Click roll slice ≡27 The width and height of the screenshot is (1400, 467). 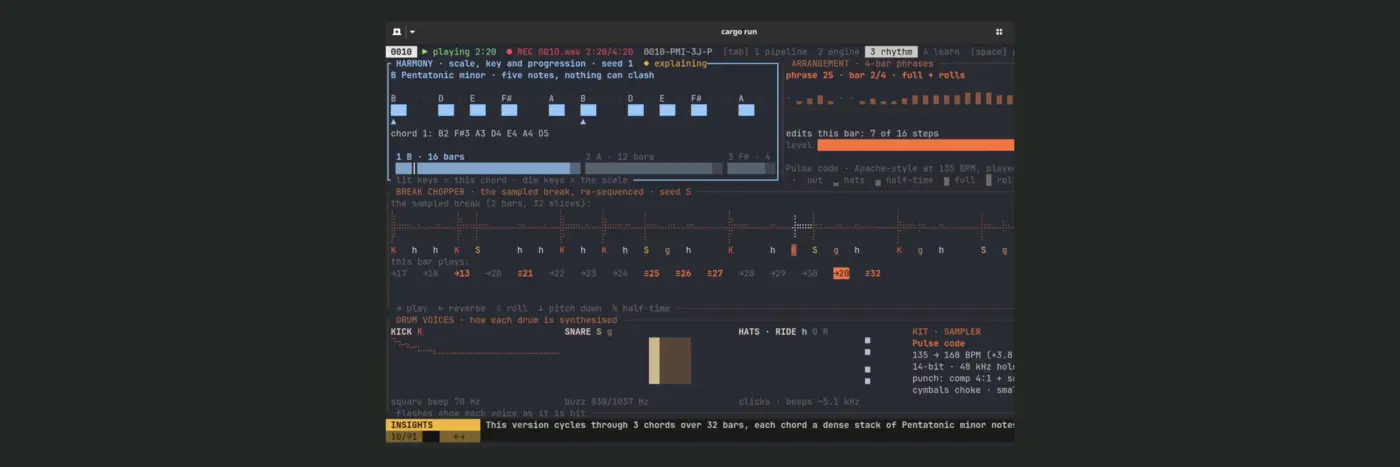coord(715,273)
